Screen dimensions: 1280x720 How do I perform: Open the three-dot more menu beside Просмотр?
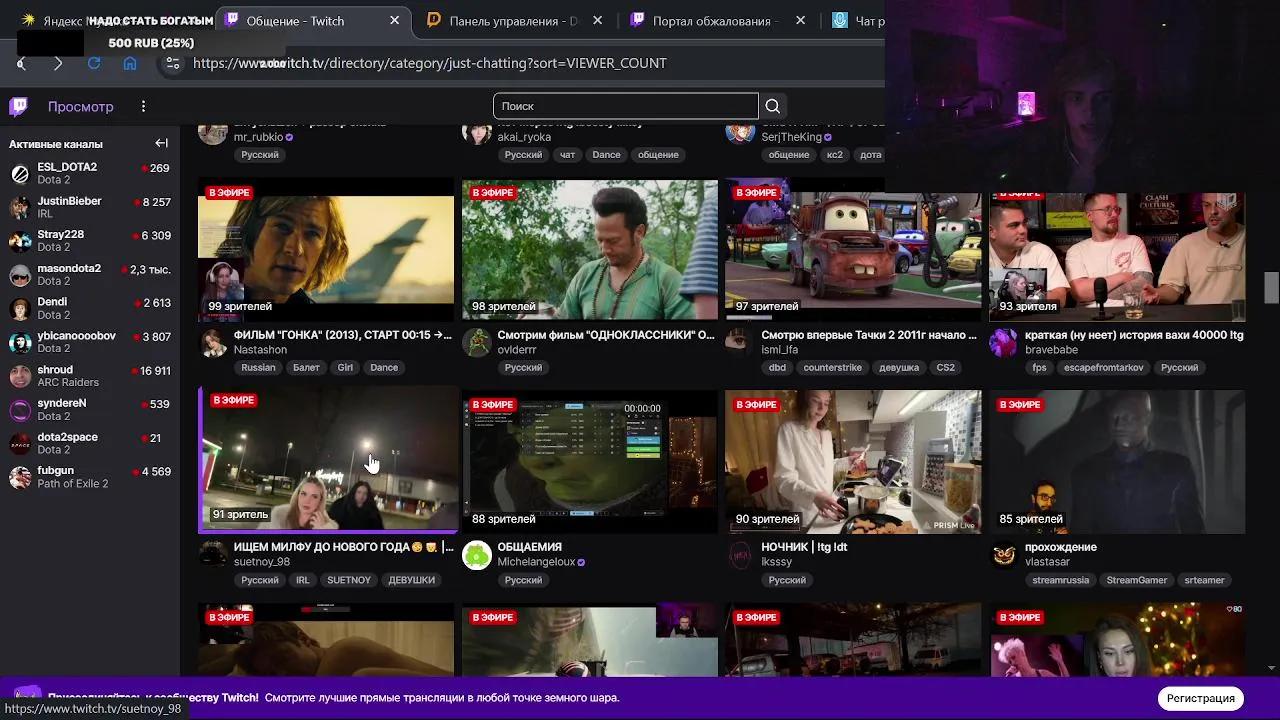click(143, 106)
